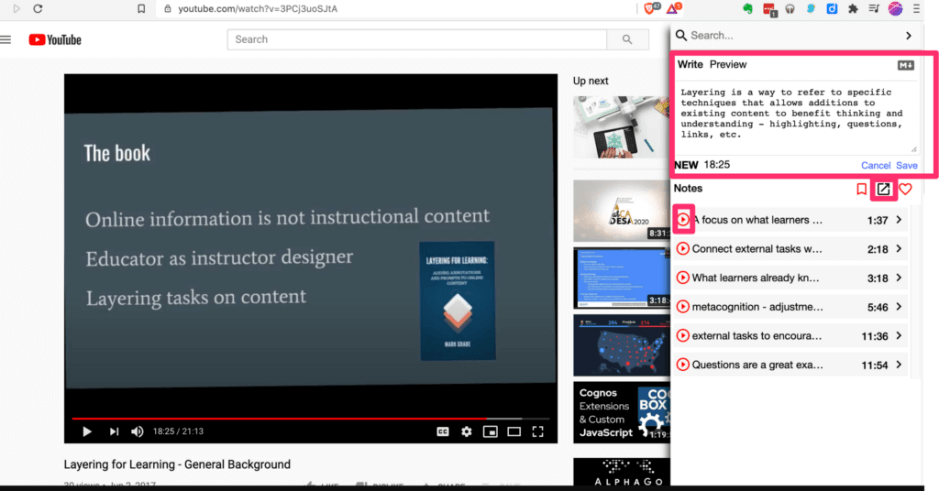The width and height of the screenshot is (939, 491).
Task: Expand the notes panel search chevron
Action: tap(909, 36)
